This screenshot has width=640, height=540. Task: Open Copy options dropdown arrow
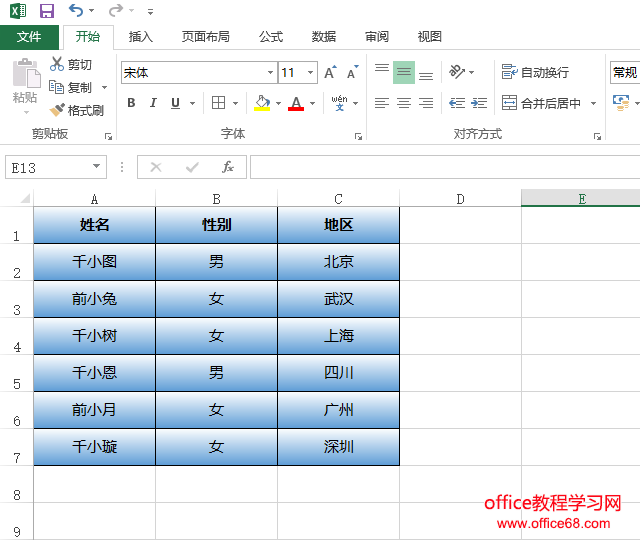[x=104, y=87]
